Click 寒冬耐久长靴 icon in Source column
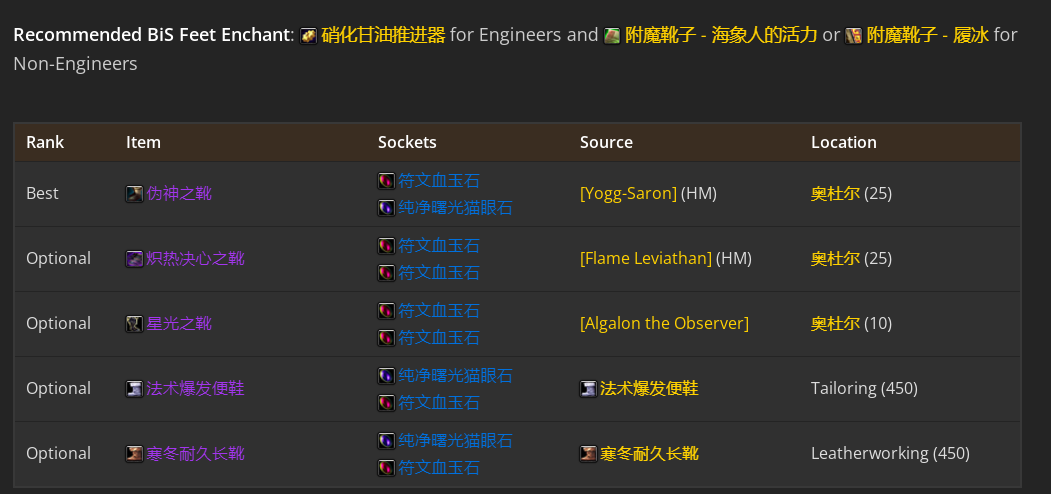Viewport: 1051px width, 494px height. (588, 454)
